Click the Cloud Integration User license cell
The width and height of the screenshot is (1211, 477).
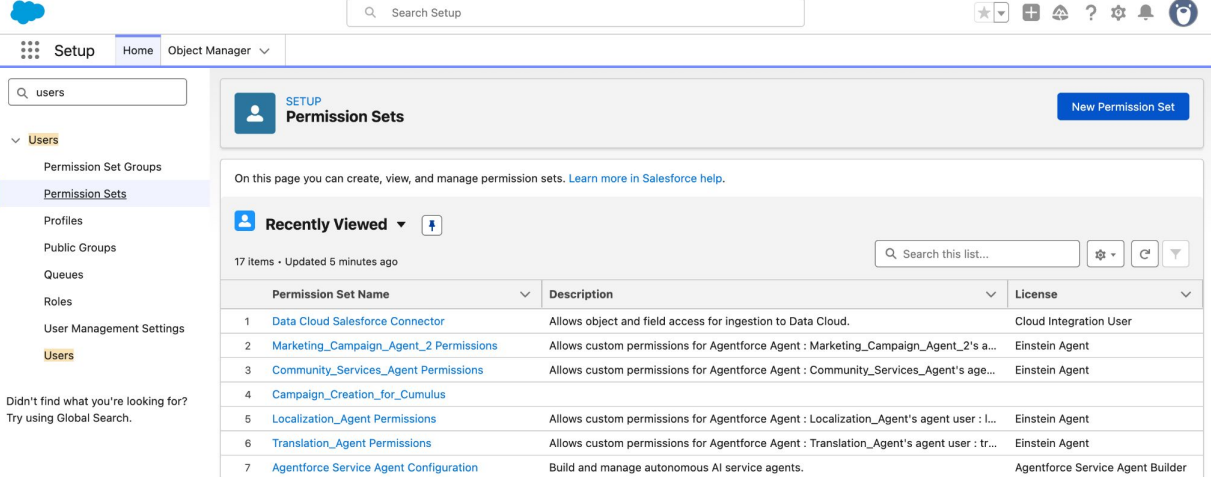coord(1073,322)
